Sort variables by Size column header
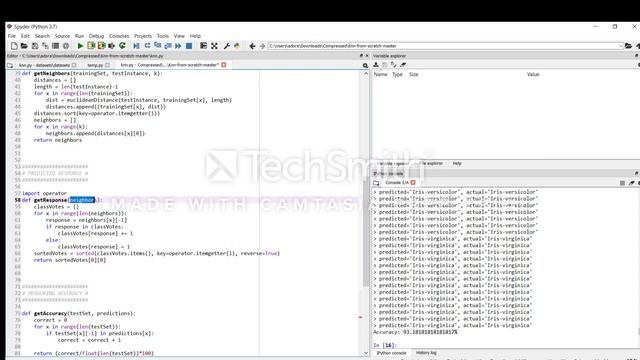The width and height of the screenshot is (640, 360). tap(413, 74)
